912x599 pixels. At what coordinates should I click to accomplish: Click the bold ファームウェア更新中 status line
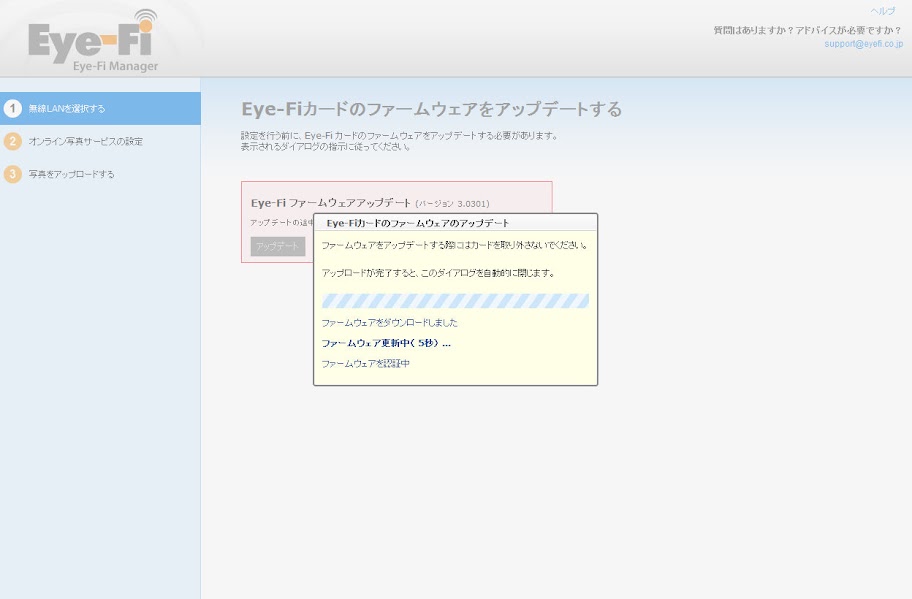(386, 343)
